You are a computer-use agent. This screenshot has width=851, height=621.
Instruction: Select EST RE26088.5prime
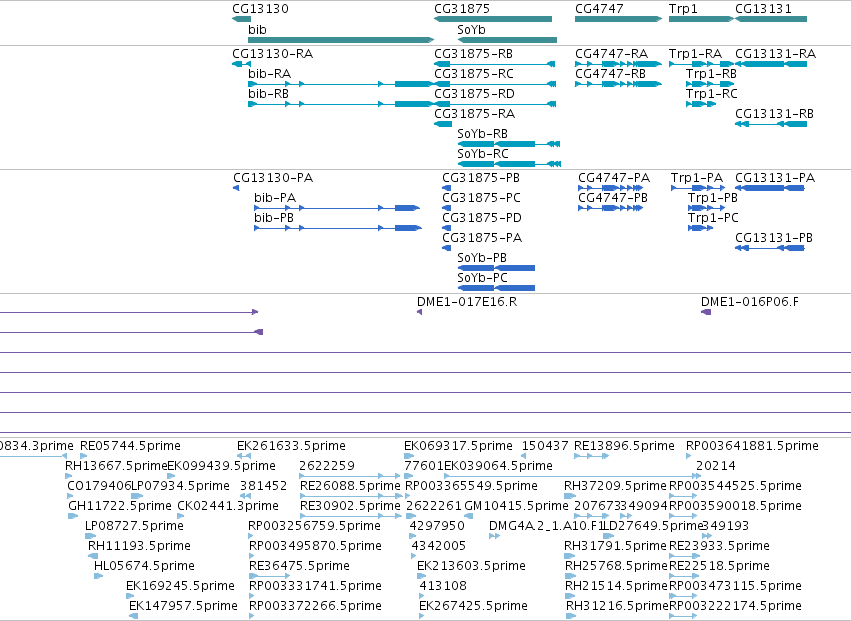[352, 496]
